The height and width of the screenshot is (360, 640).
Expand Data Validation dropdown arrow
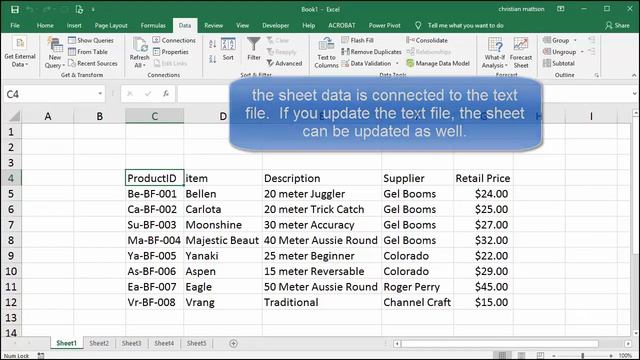397,64
